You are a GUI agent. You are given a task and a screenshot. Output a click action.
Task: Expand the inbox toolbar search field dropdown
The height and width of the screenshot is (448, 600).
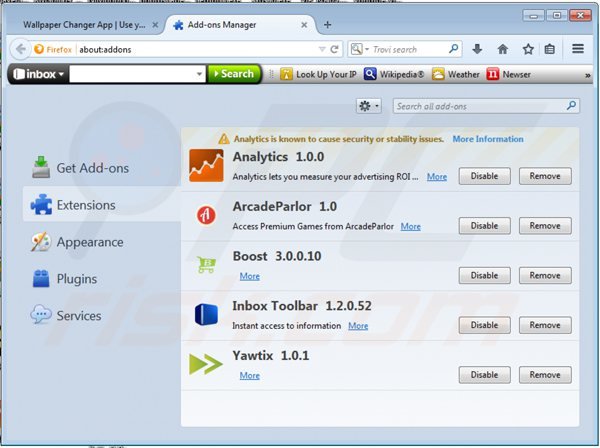click(x=199, y=74)
